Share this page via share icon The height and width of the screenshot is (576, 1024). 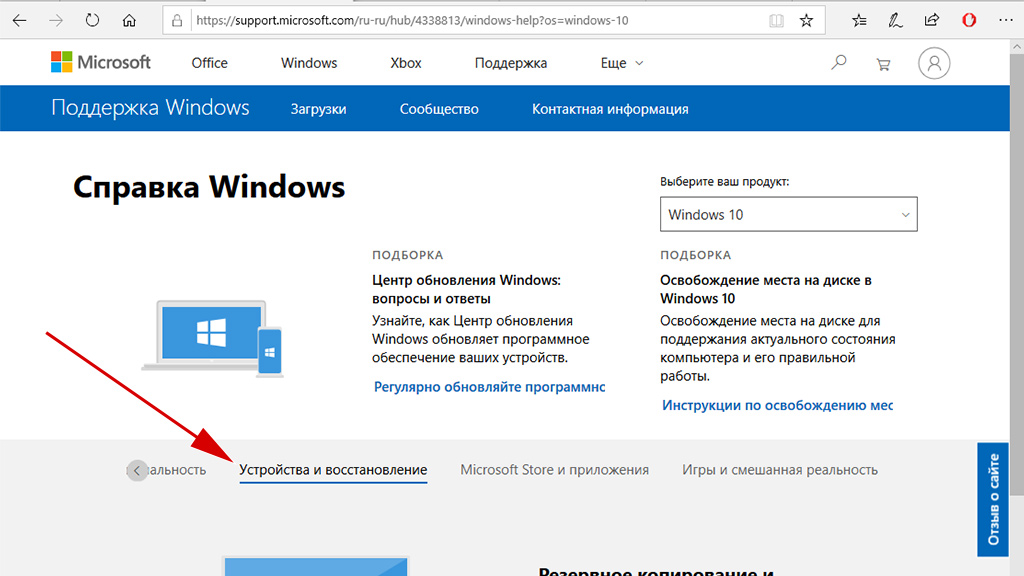932,20
